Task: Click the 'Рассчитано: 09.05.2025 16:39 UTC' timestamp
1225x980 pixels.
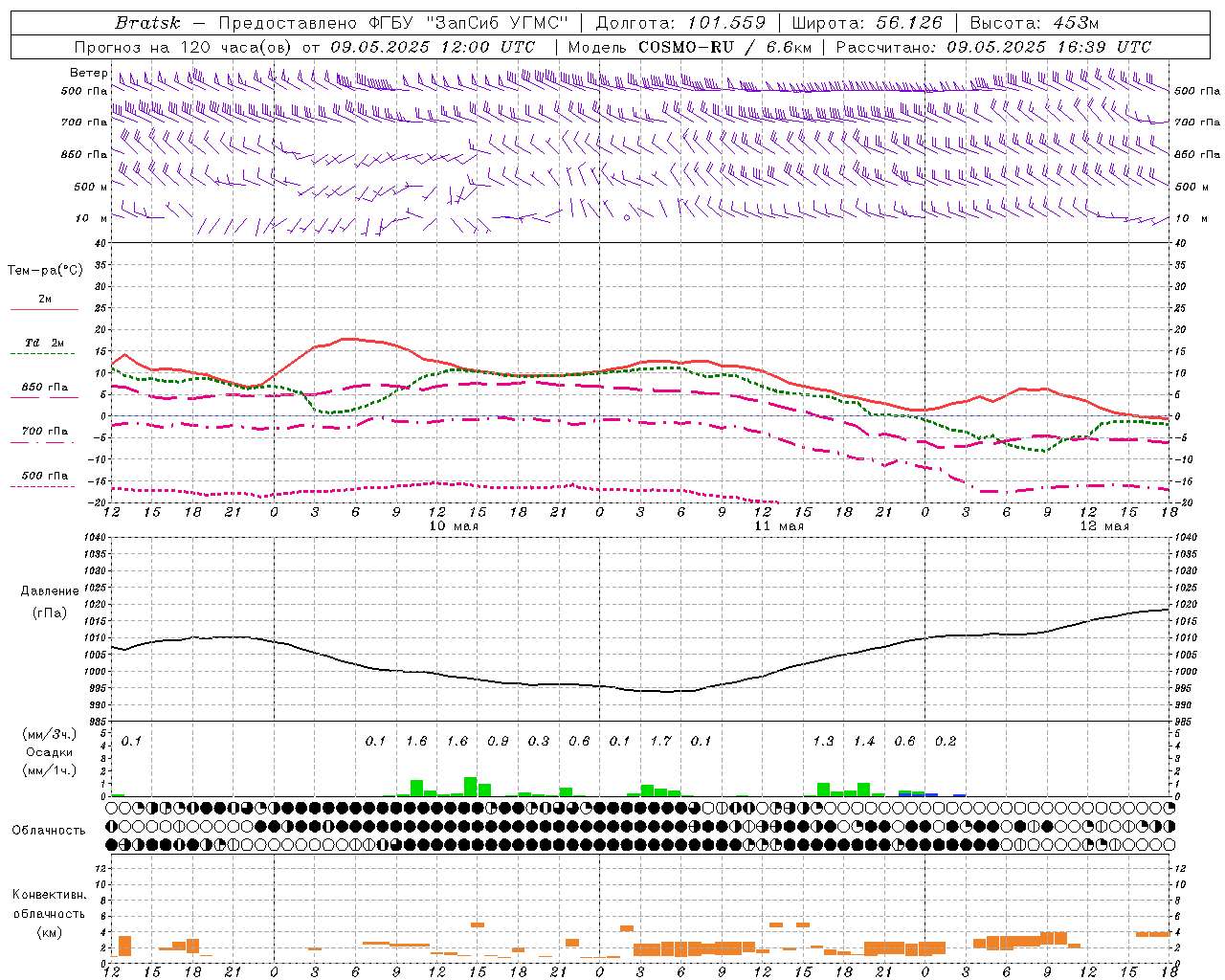Action: click(993, 47)
